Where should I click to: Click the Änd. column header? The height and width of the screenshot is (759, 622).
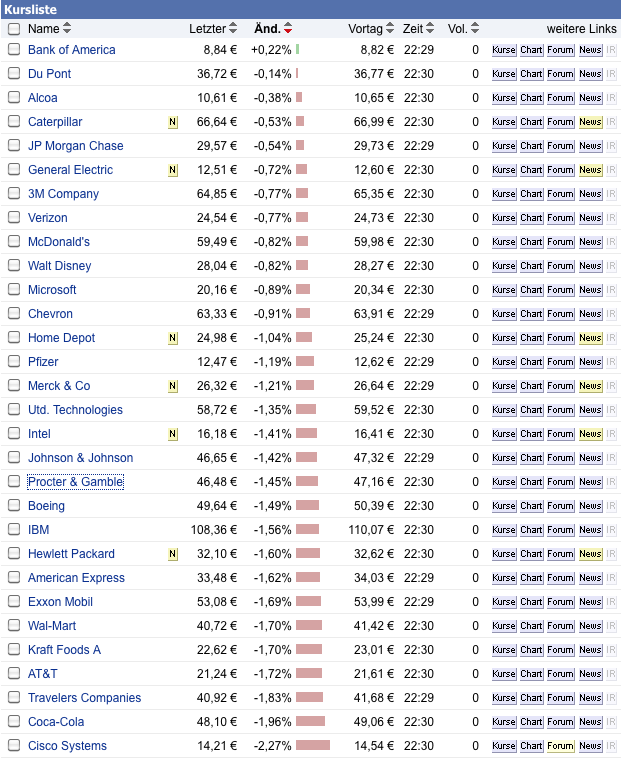pos(266,29)
